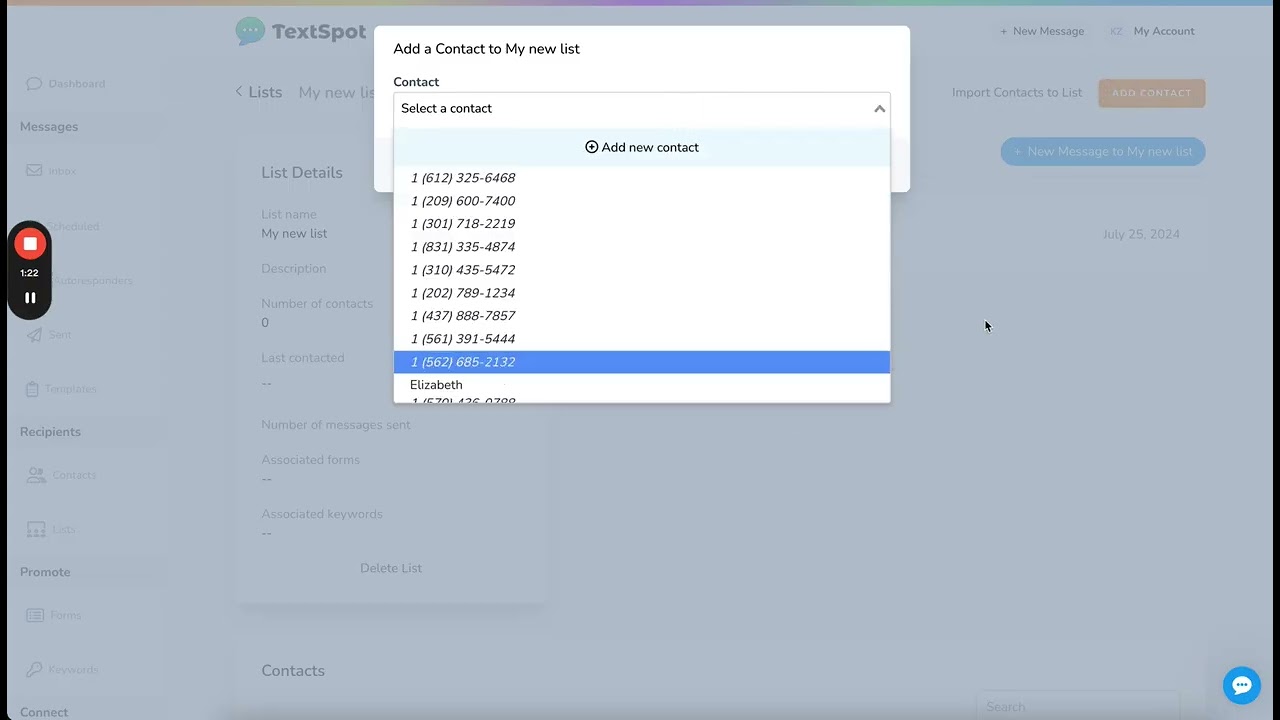Image resolution: width=1280 pixels, height=720 pixels.
Task: Click the Delete List link
Action: (391, 568)
